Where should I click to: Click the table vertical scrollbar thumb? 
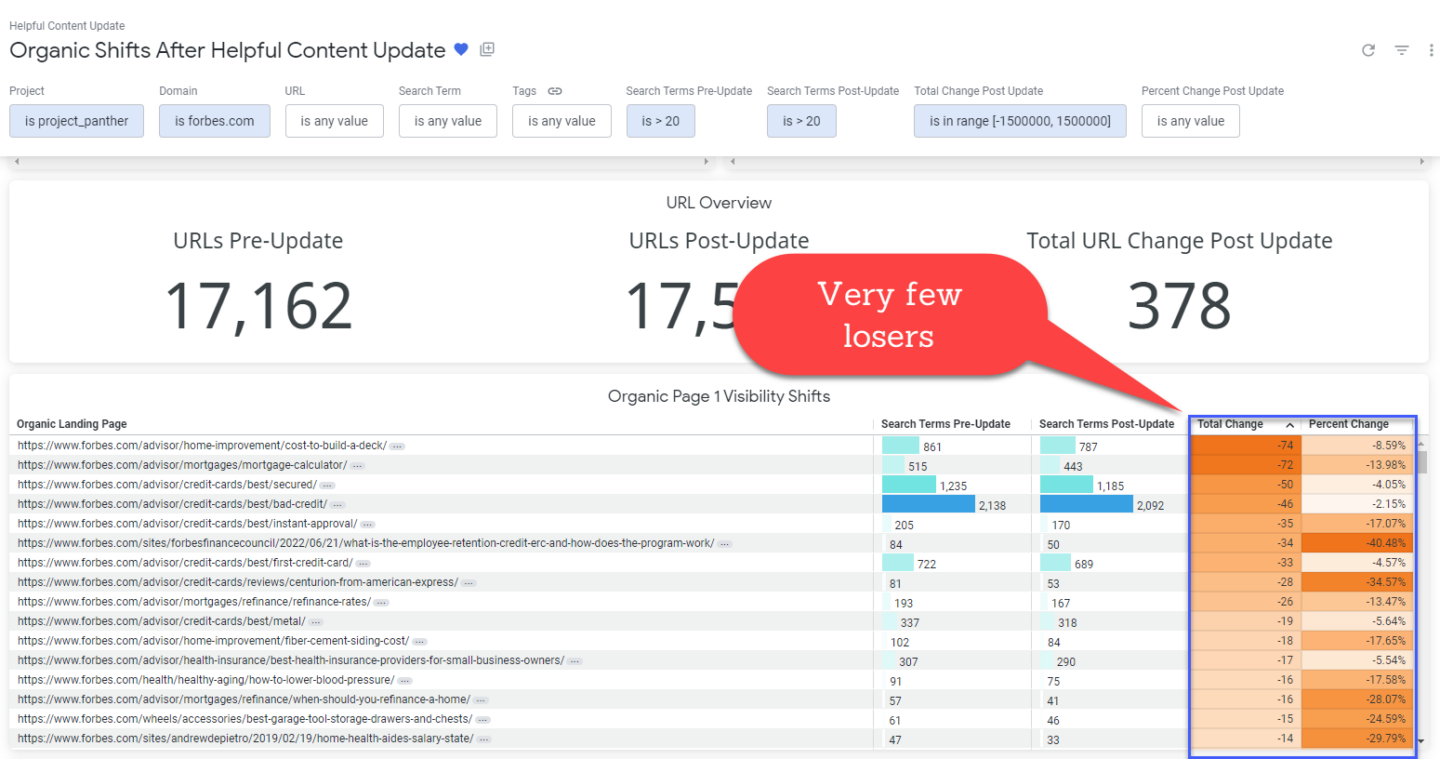pyautogui.click(x=1422, y=462)
